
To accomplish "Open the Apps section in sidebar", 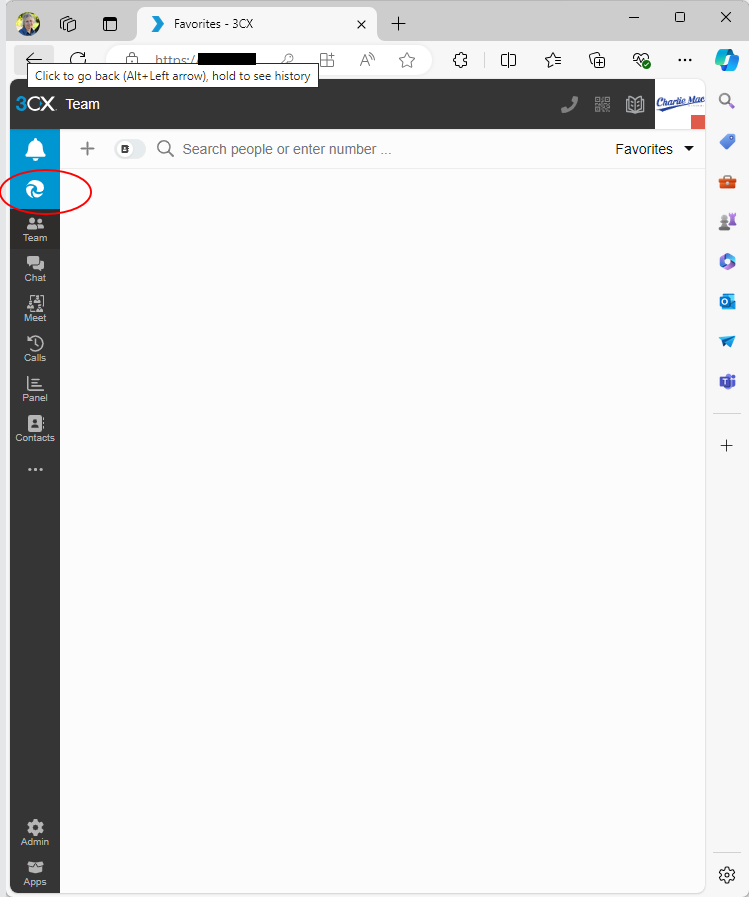I will (x=35, y=872).
